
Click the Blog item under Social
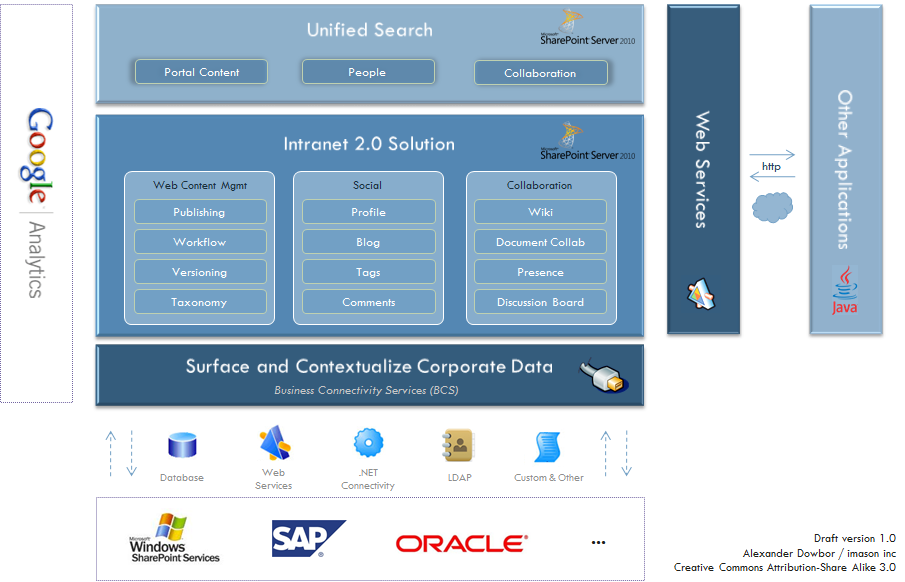coord(368,242)
